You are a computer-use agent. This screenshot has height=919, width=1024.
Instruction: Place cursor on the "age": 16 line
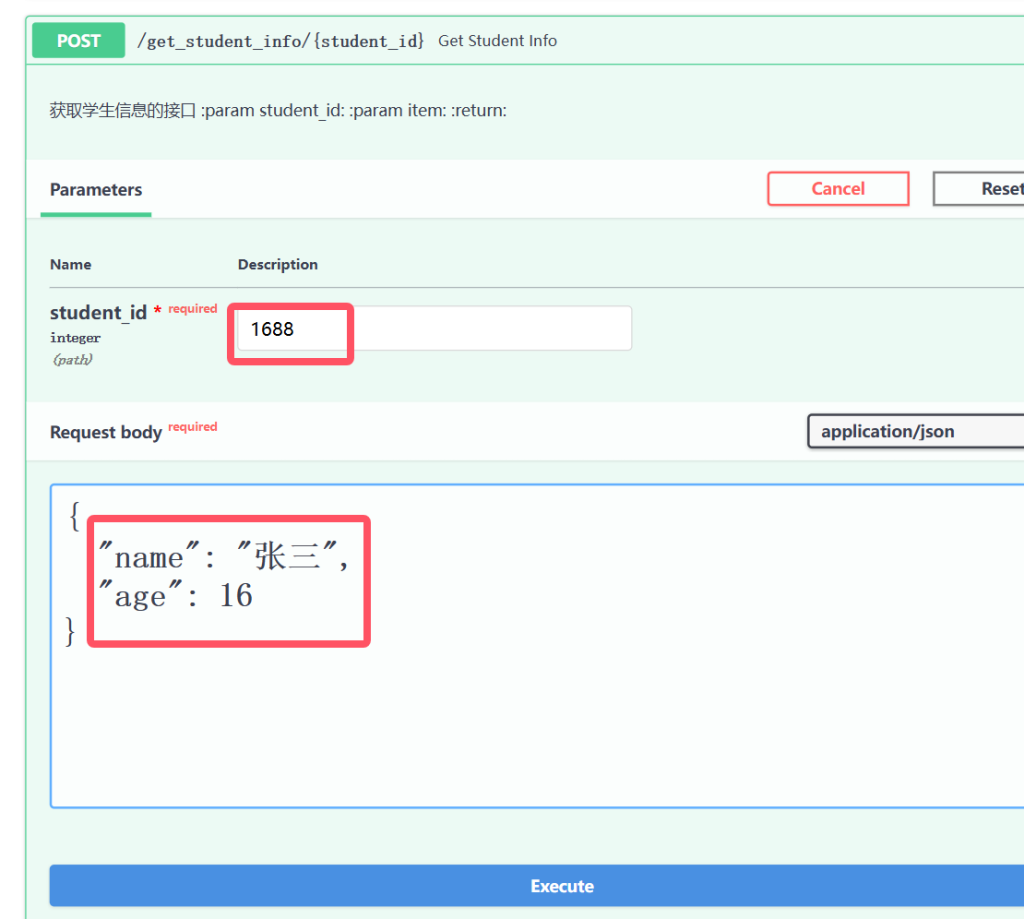tap(175, 597)
